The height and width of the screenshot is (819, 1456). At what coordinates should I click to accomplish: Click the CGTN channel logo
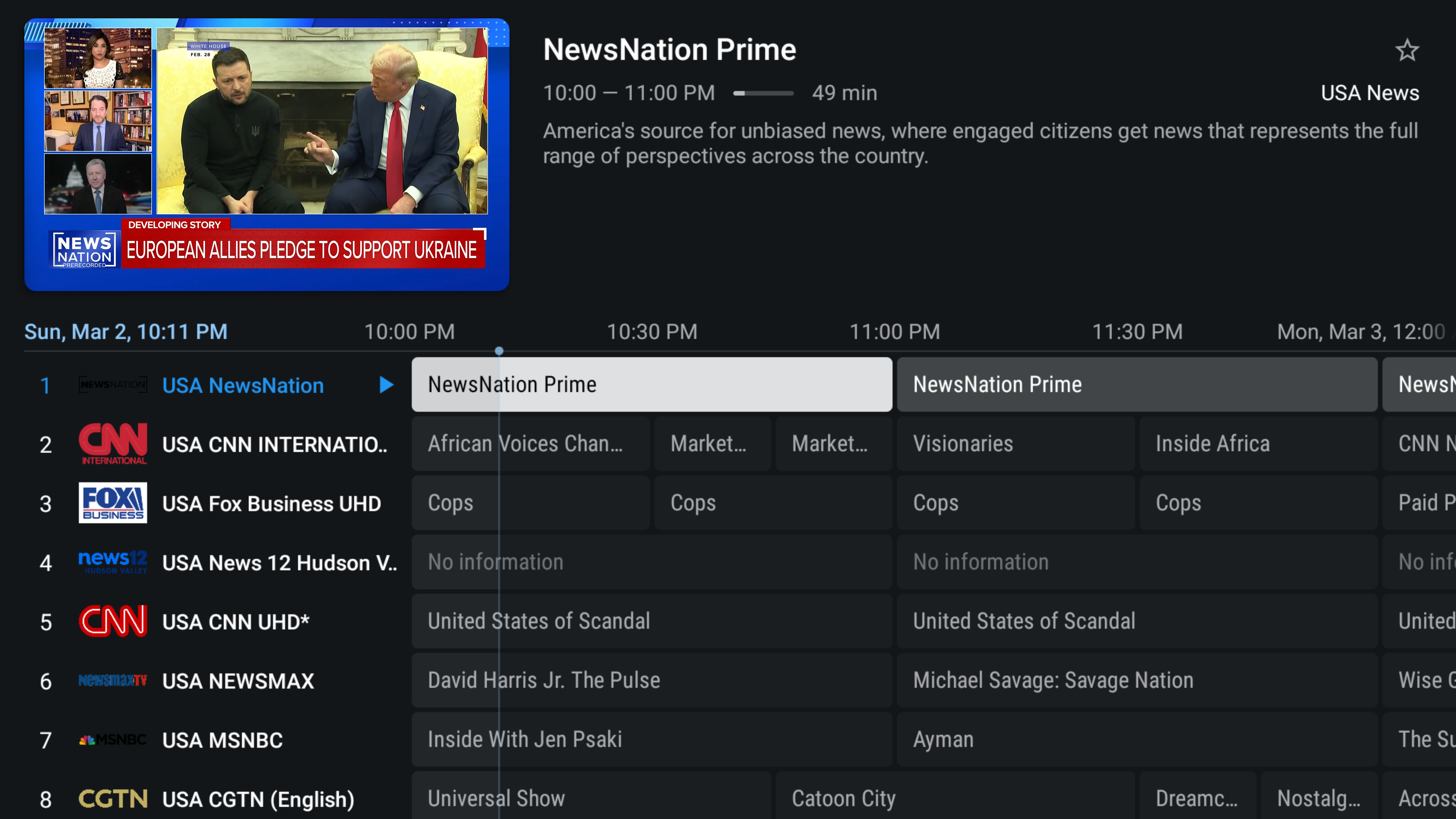[113, 799]
